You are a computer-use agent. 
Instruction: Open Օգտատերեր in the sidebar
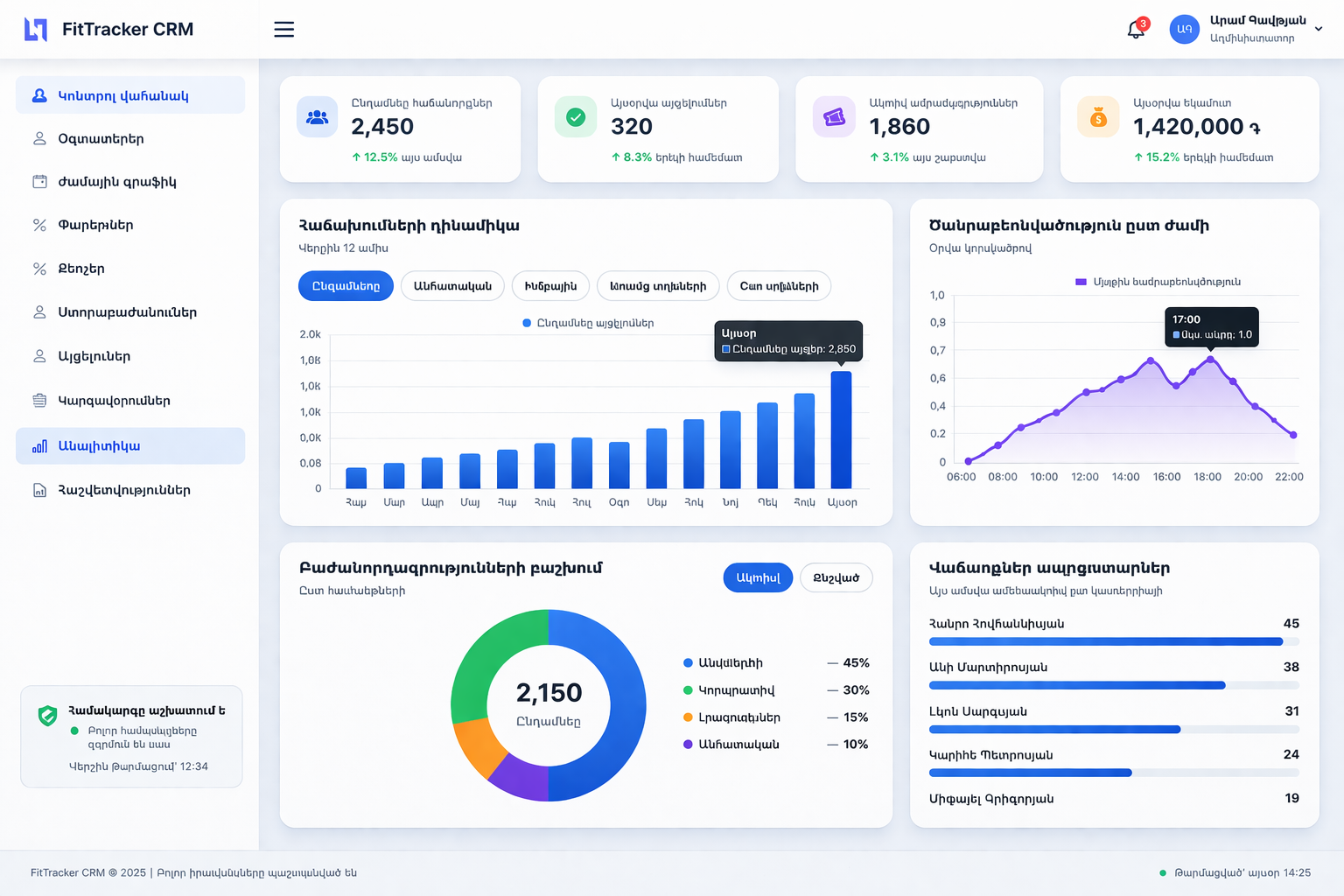(101, 139)
